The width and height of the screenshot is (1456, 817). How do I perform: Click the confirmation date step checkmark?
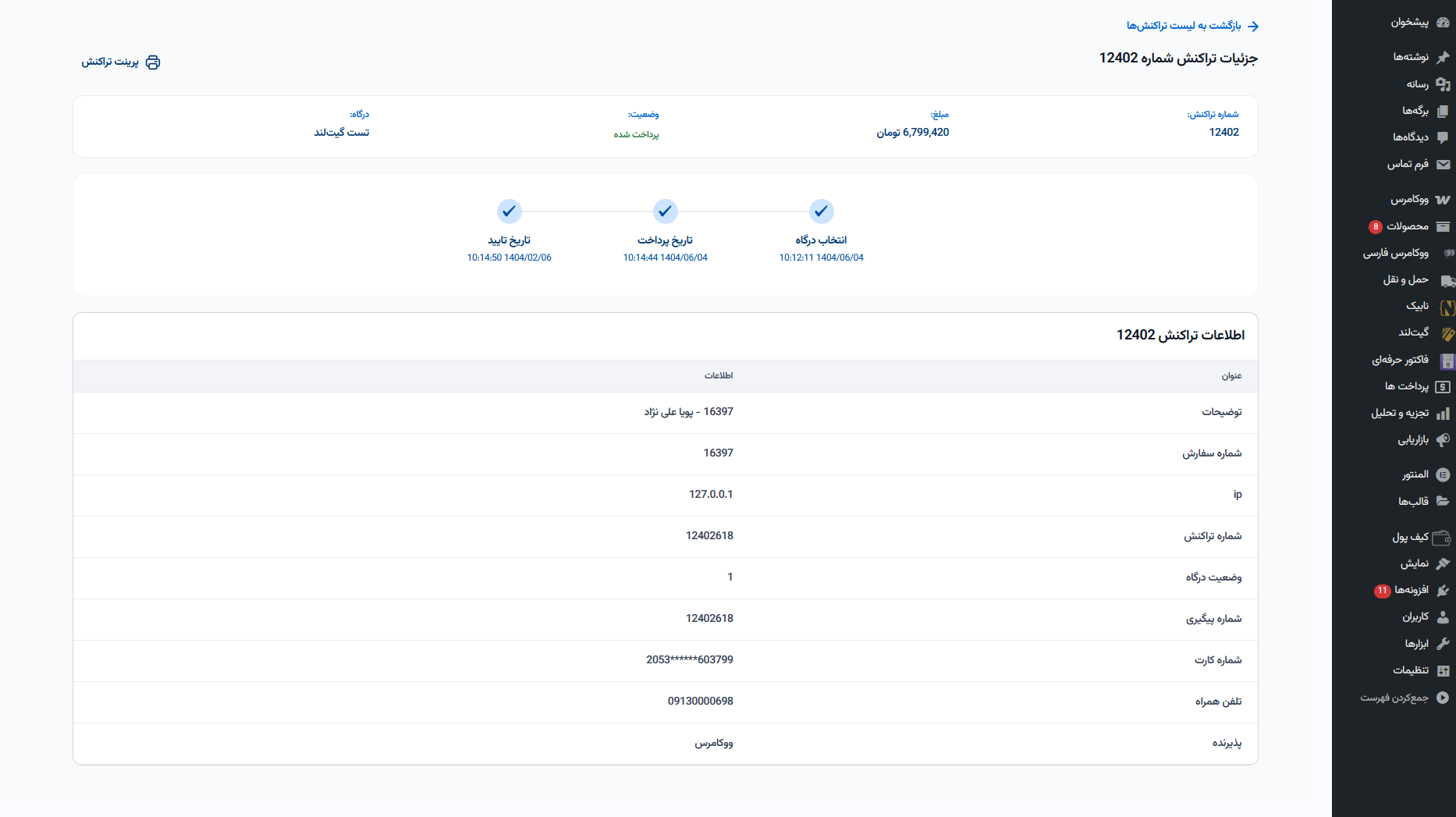tap(509, 211)
